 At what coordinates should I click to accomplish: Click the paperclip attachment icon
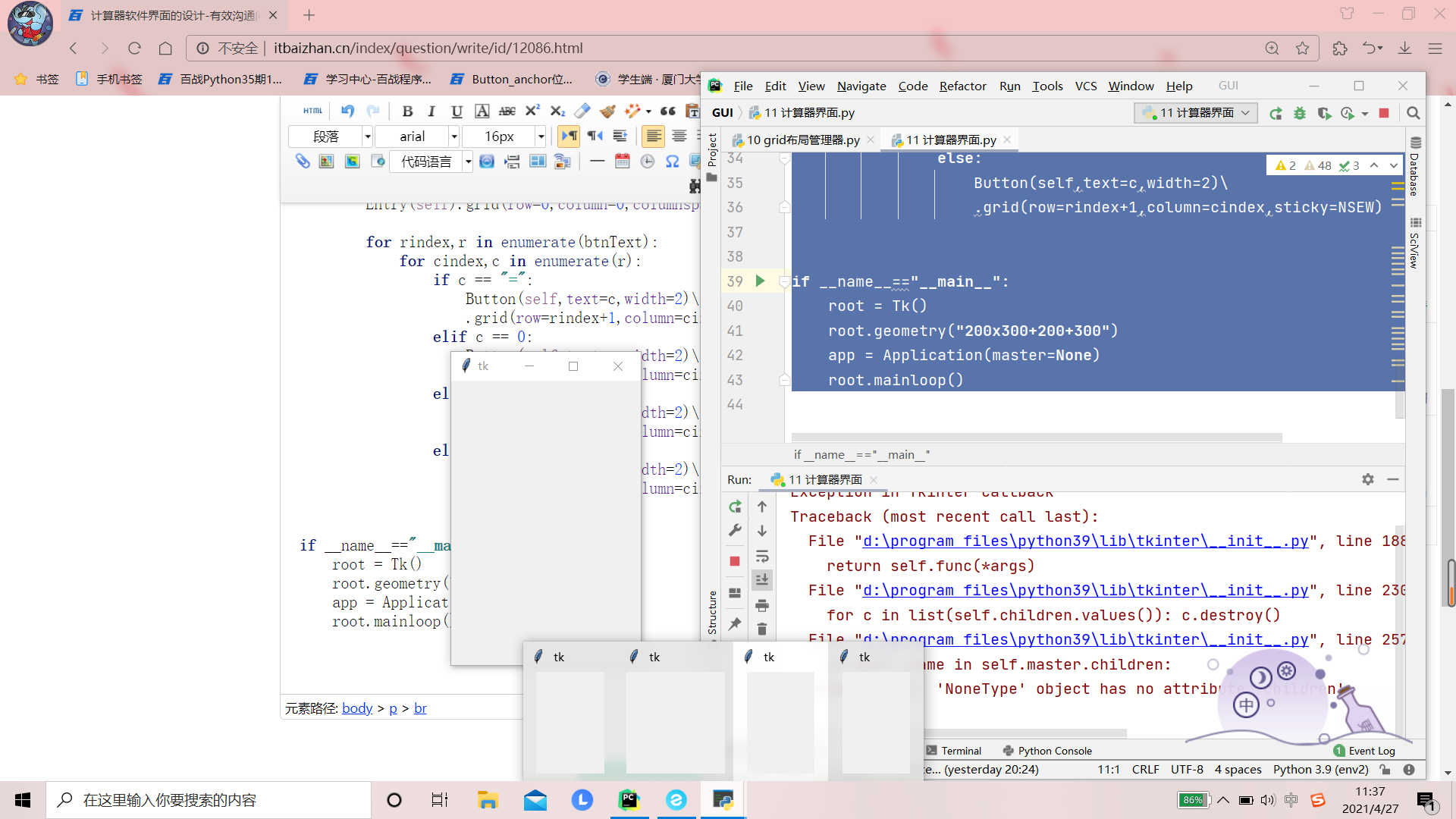(303, 162)
